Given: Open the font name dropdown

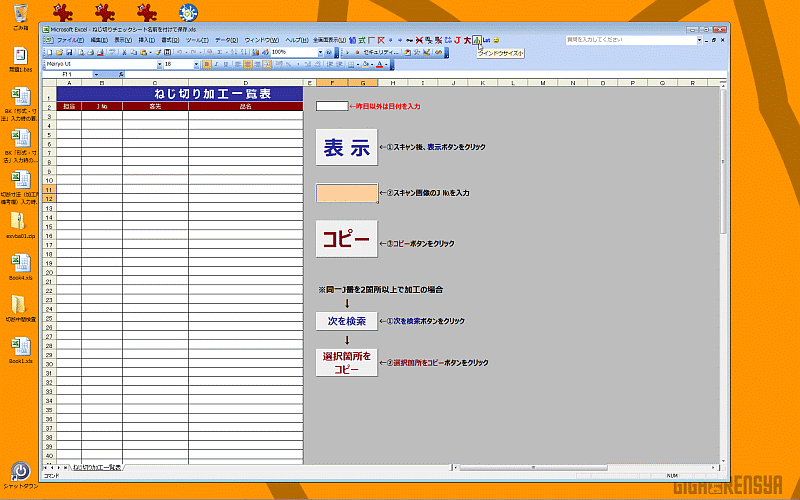Looking at the screenshot, I should [x=160, y=64].
